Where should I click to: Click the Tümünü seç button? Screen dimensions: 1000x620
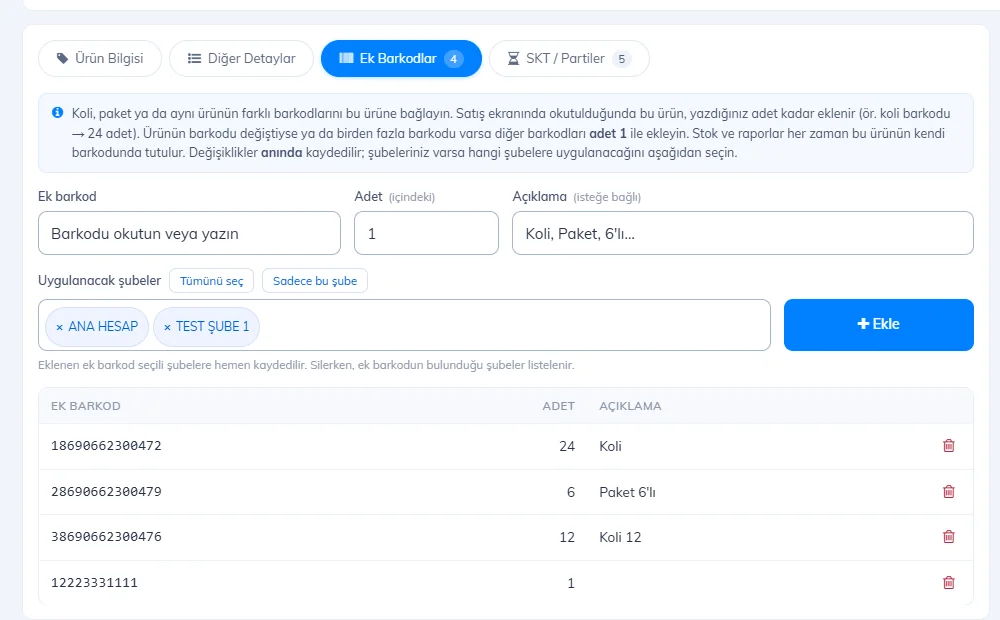pyautogui.click(x=212, y=281)
